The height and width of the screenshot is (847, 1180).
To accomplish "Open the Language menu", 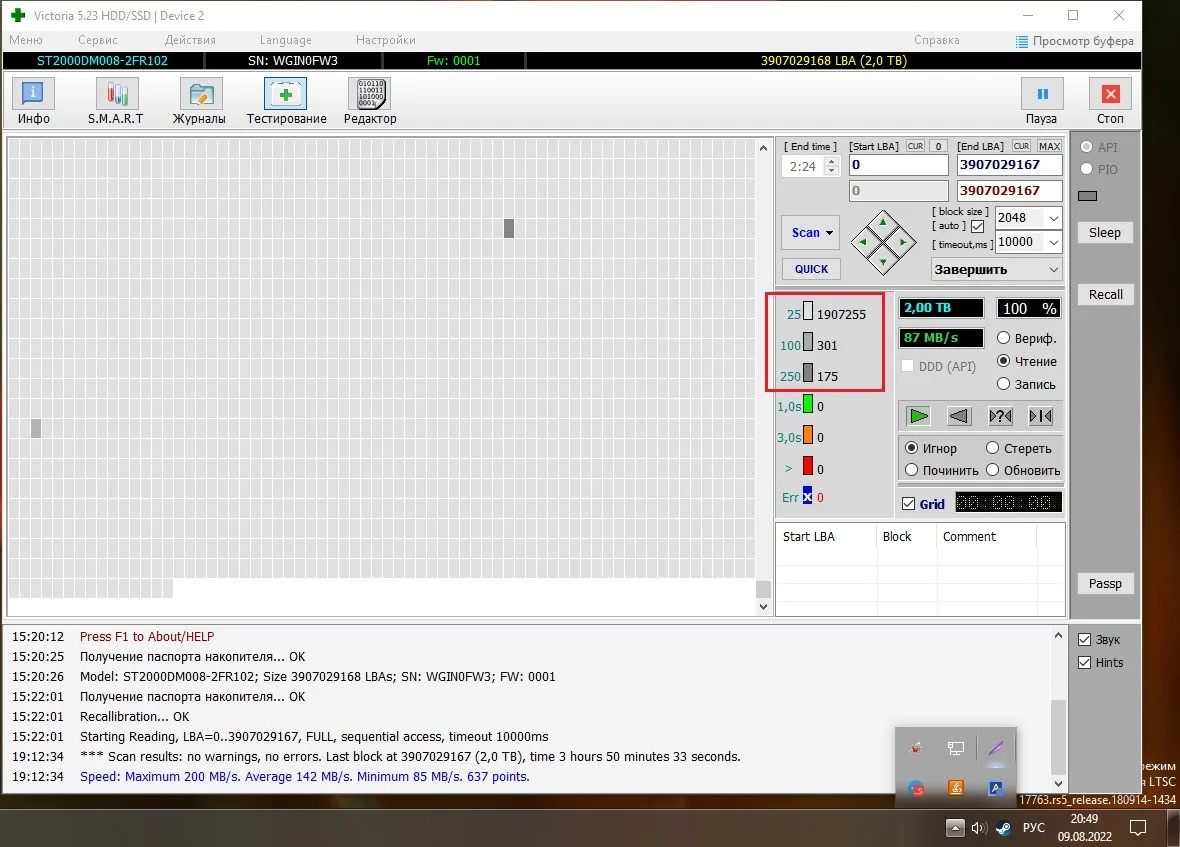I will (x=285, y=40).
